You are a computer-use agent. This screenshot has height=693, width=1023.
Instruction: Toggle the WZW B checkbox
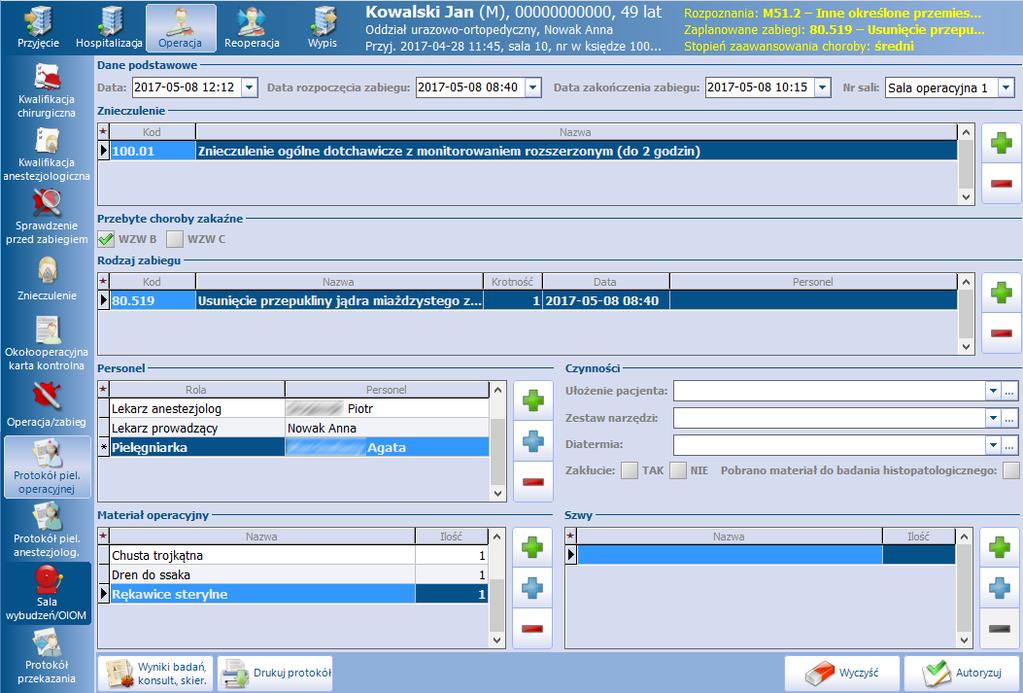pyautogui.click(x=106, y=239)
